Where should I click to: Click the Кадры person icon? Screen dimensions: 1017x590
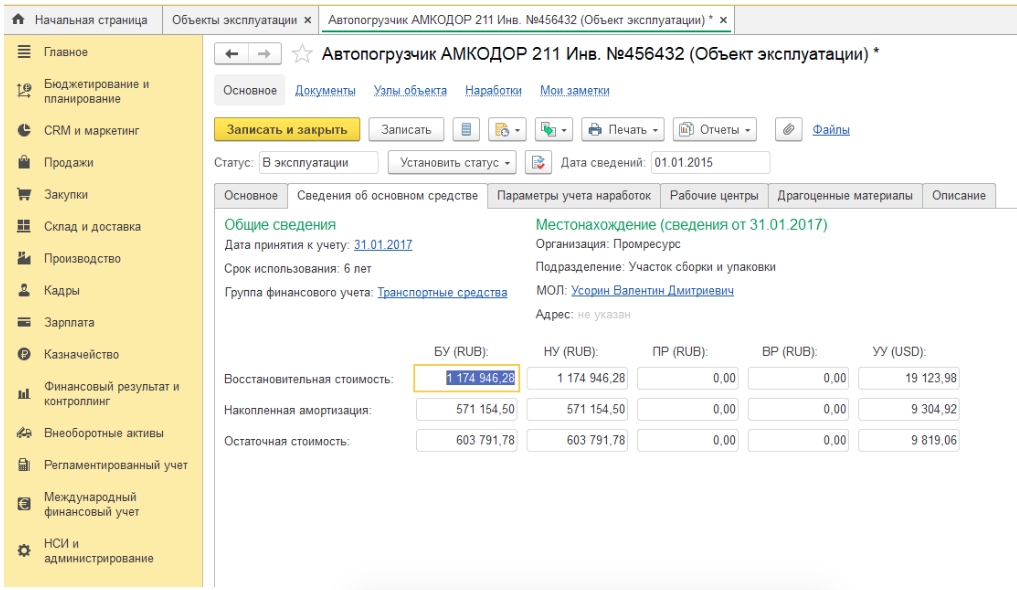(x=24, y=290)
